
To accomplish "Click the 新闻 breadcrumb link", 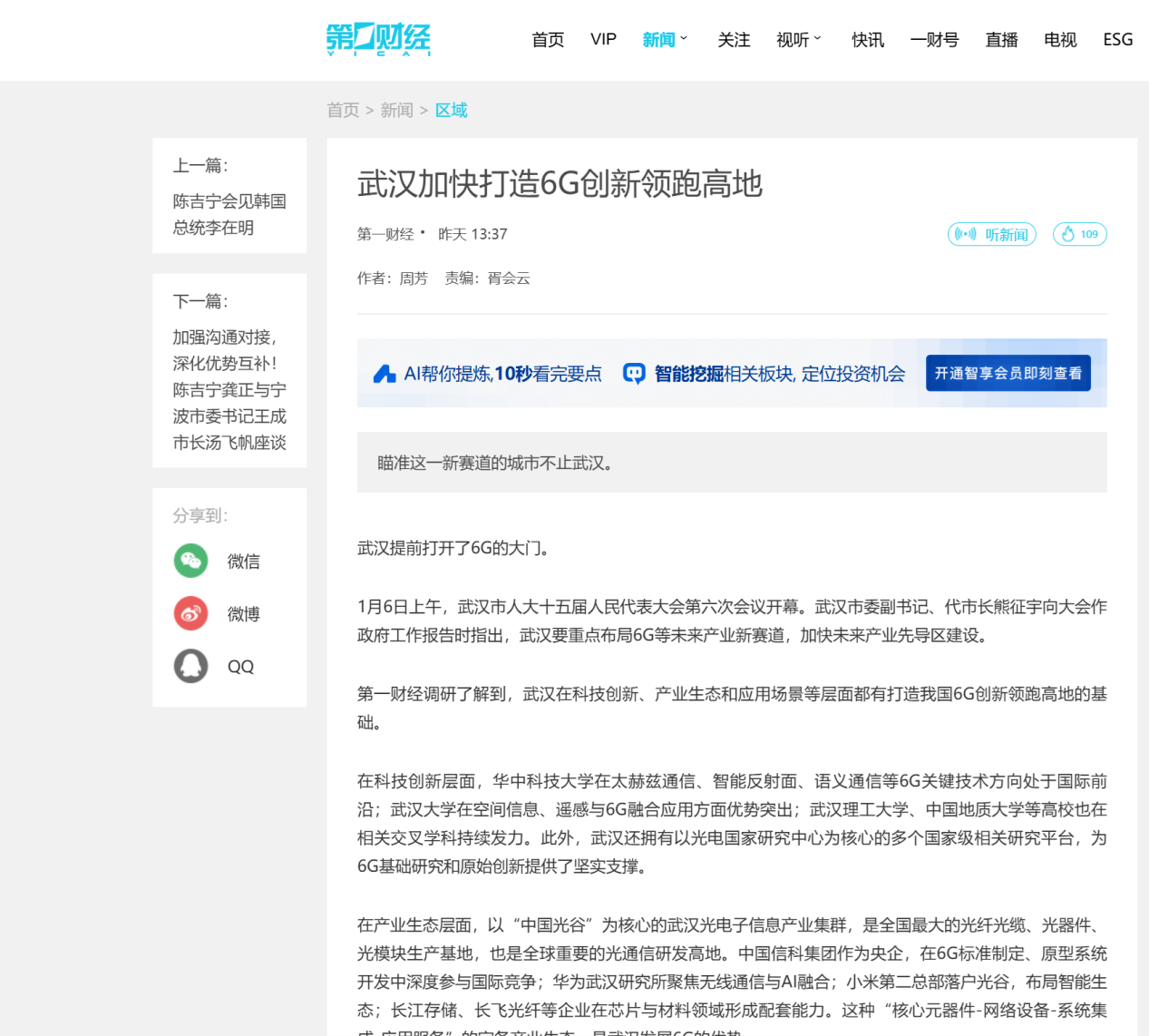I will pyautogui.click(x=397, y=110).
